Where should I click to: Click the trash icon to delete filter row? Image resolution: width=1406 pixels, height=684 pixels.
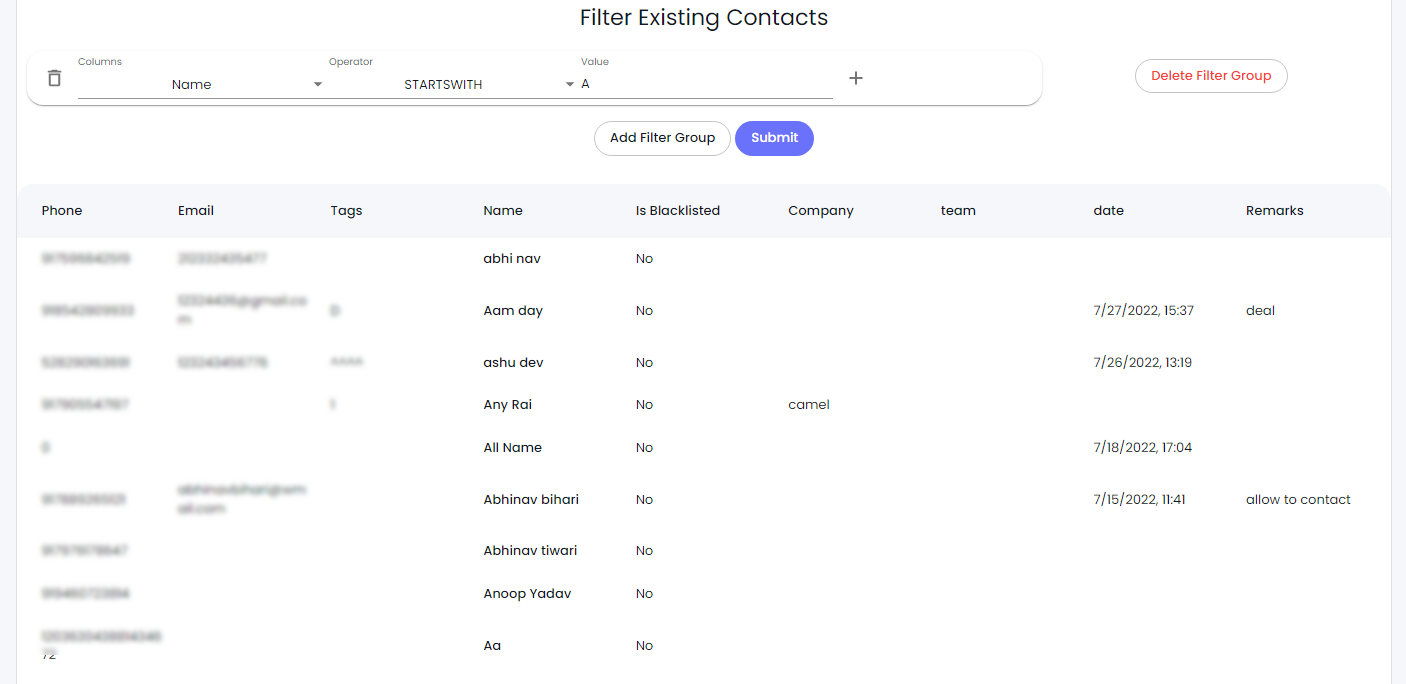[55, 78]
